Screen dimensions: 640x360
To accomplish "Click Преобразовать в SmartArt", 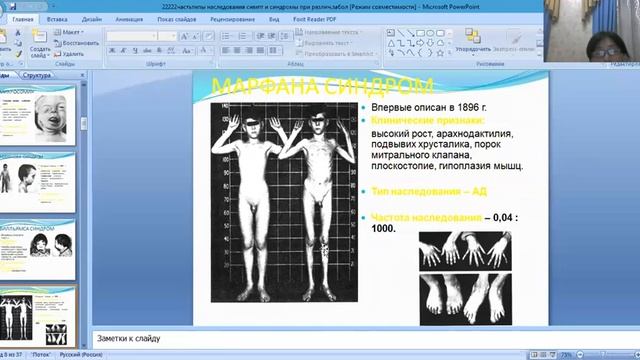I will pos(336,53).
